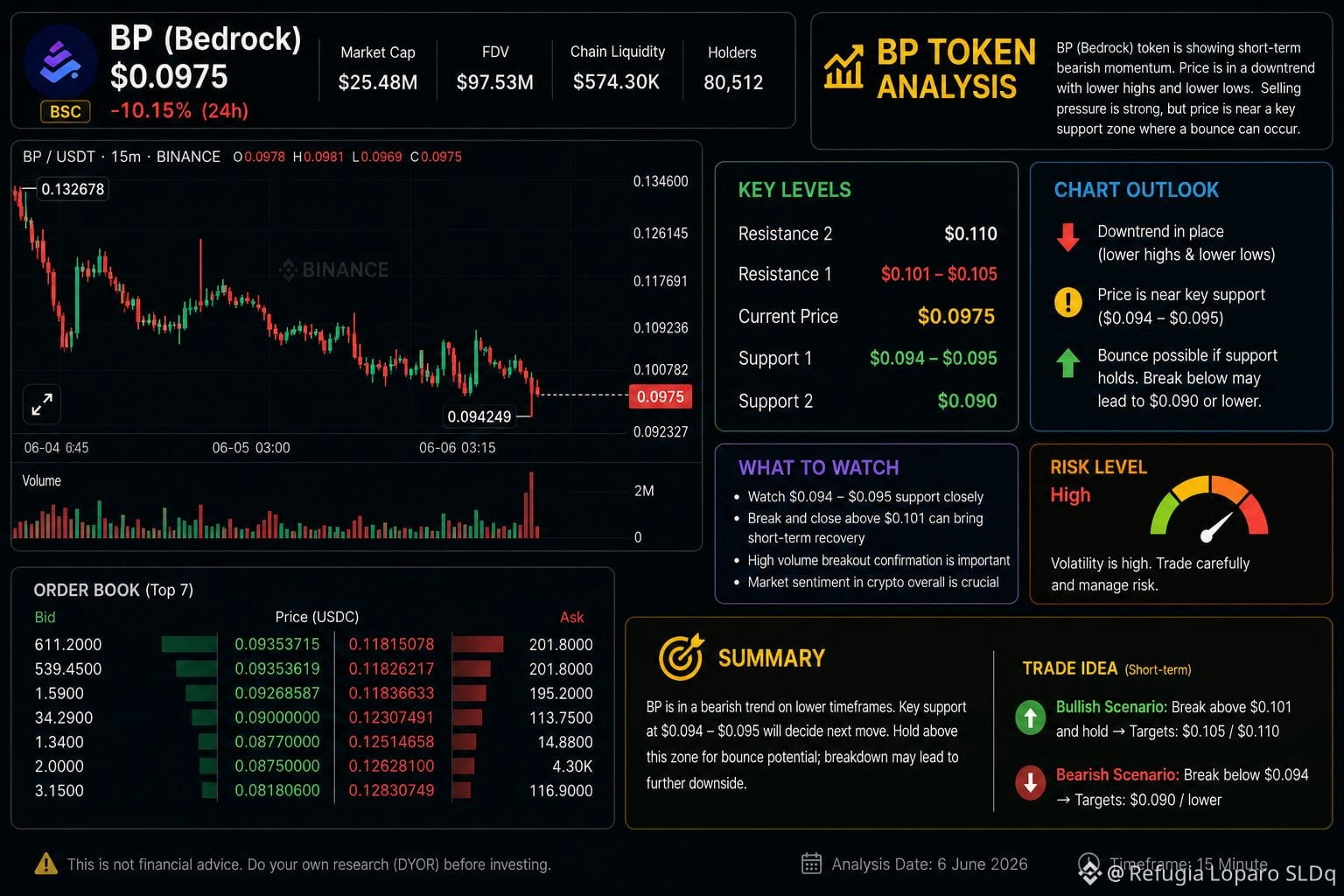This screenshot has width=1344, height=896.
Task: Select the BSC chain badge
Action: click(x=66, y=112)
